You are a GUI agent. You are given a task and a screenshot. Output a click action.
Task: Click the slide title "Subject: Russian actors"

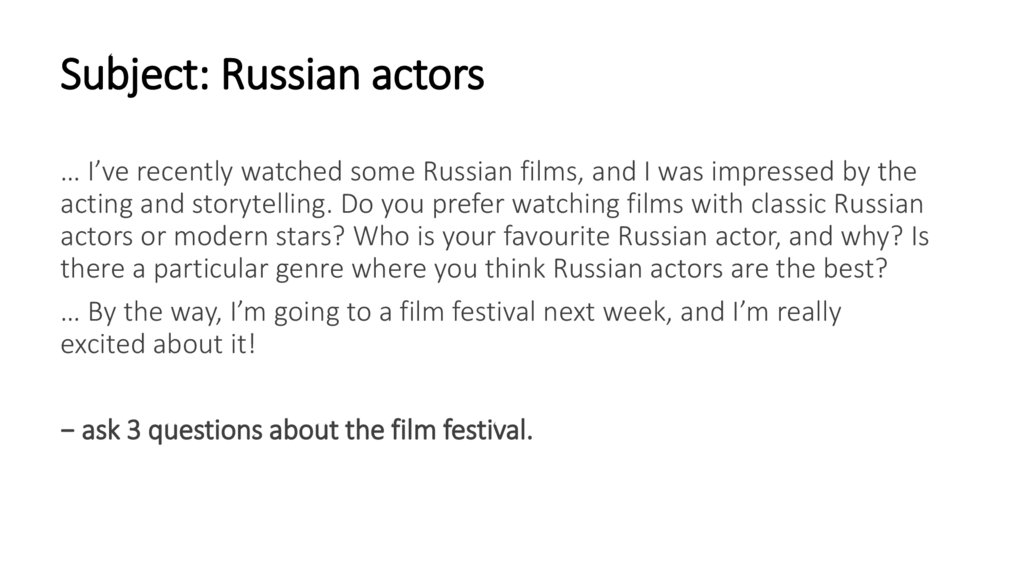tap(272, 75)
